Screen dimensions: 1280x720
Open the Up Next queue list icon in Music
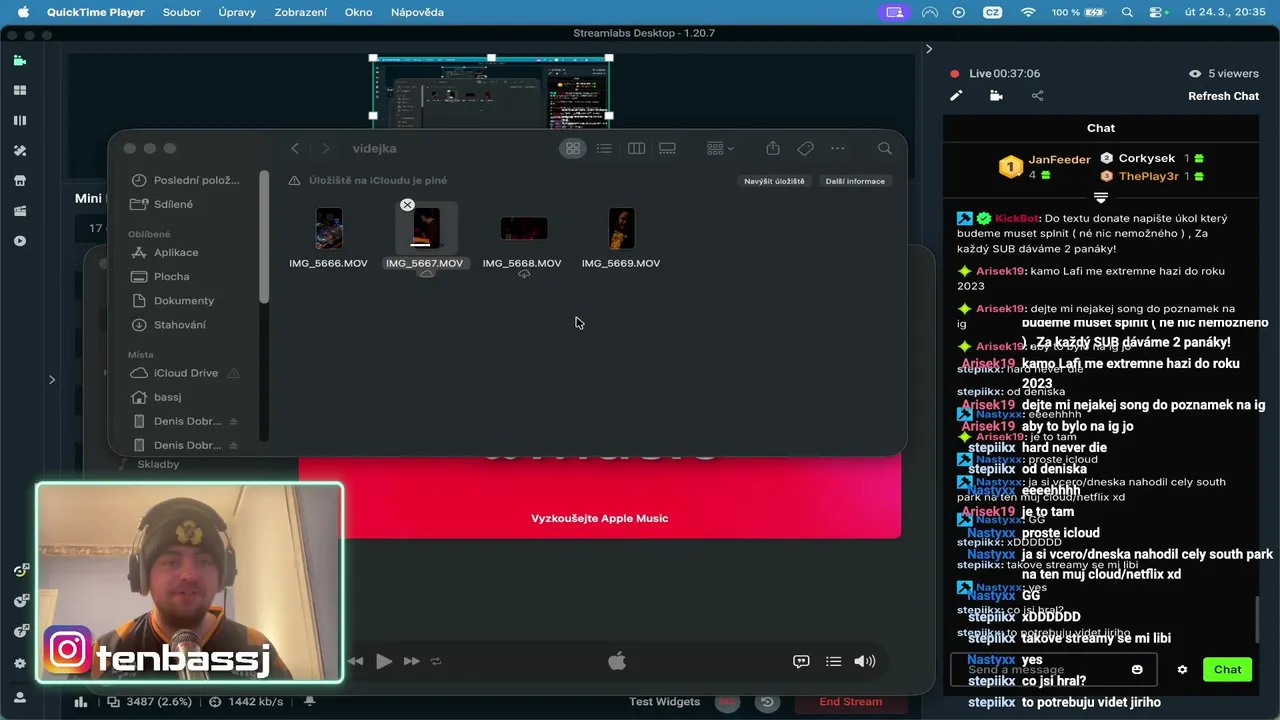pos(833,661)
